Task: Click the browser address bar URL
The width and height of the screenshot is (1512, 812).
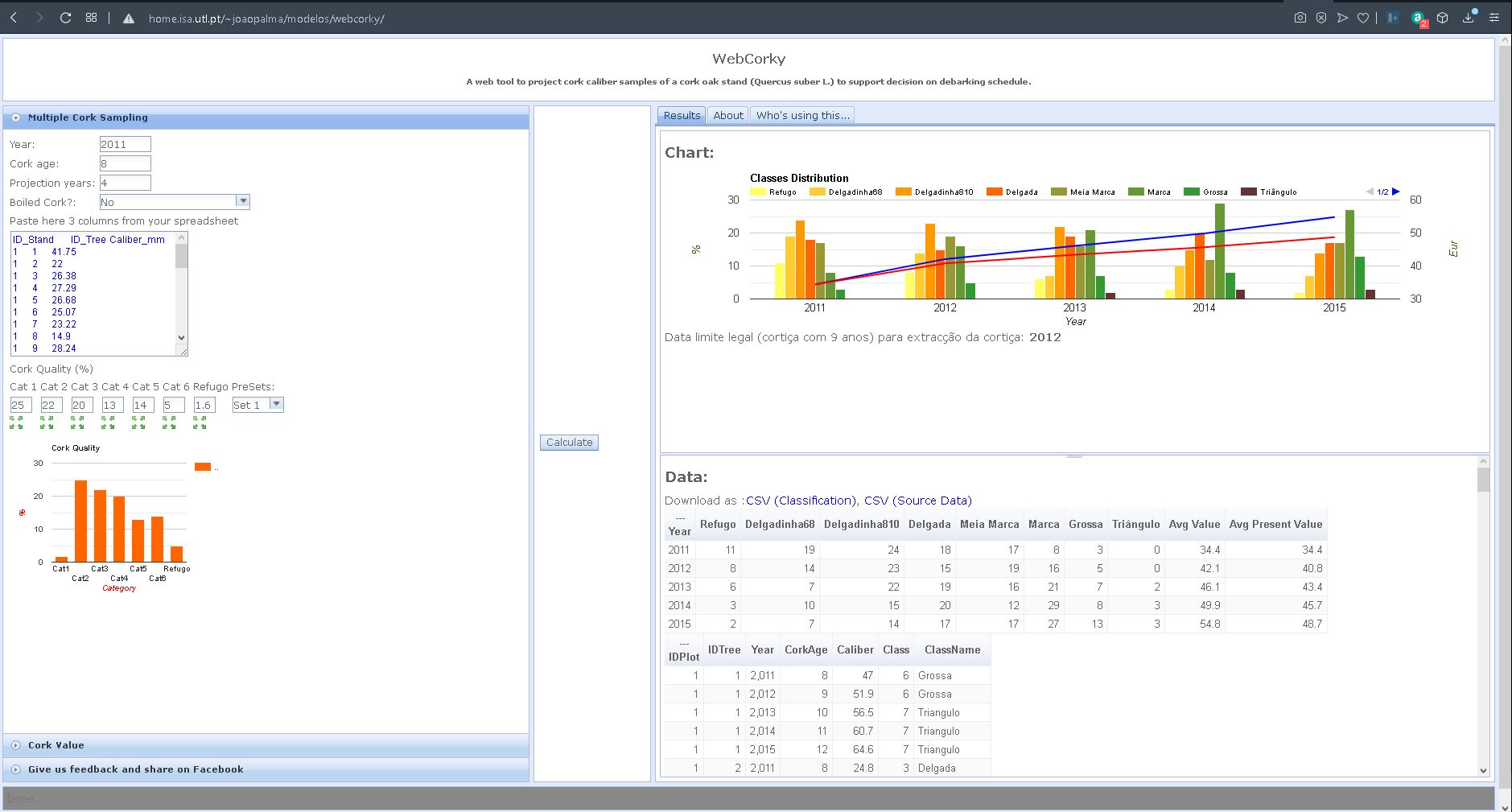Action: (x=266, y=19)
